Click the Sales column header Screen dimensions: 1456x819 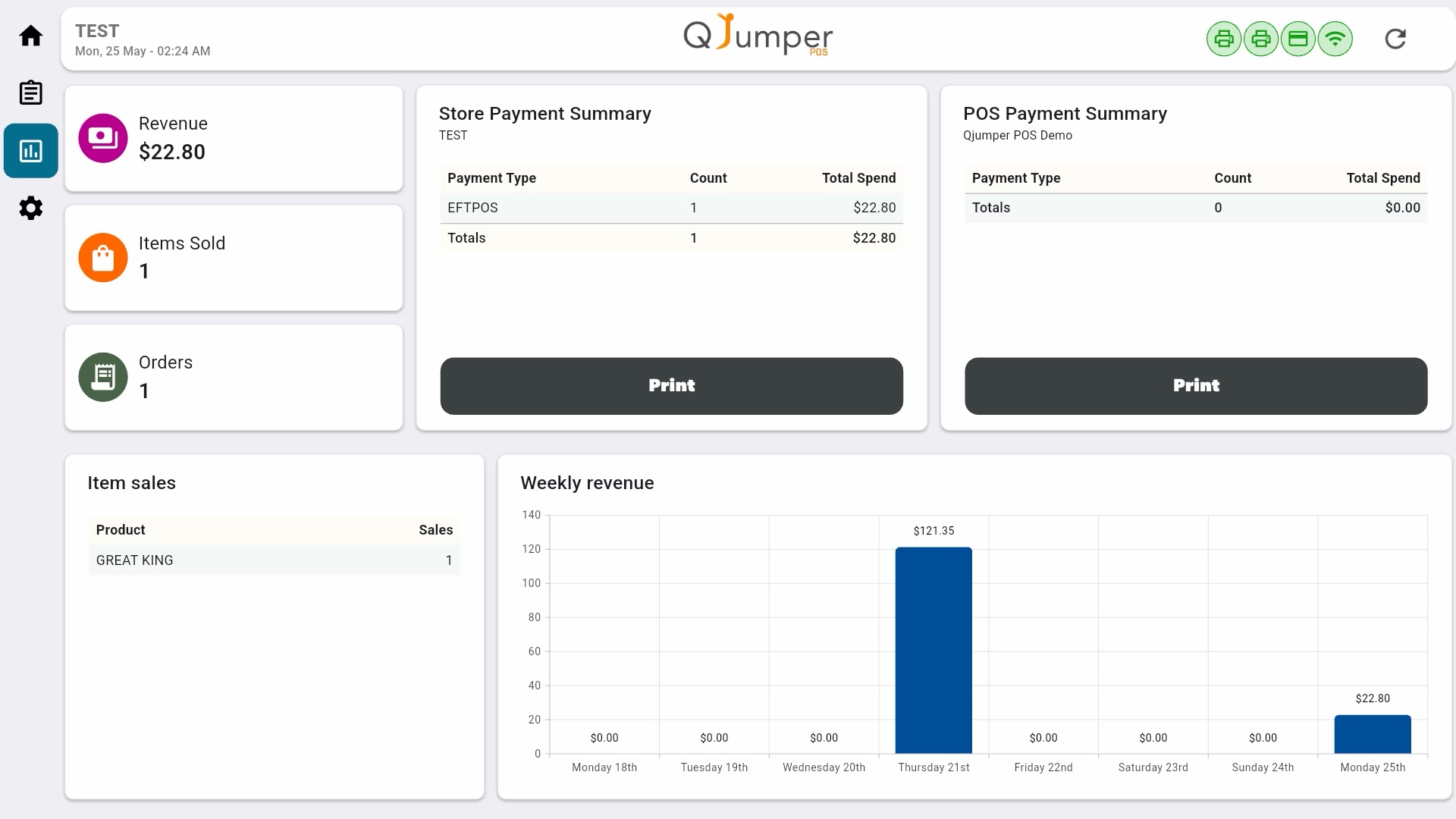[435, 530]
